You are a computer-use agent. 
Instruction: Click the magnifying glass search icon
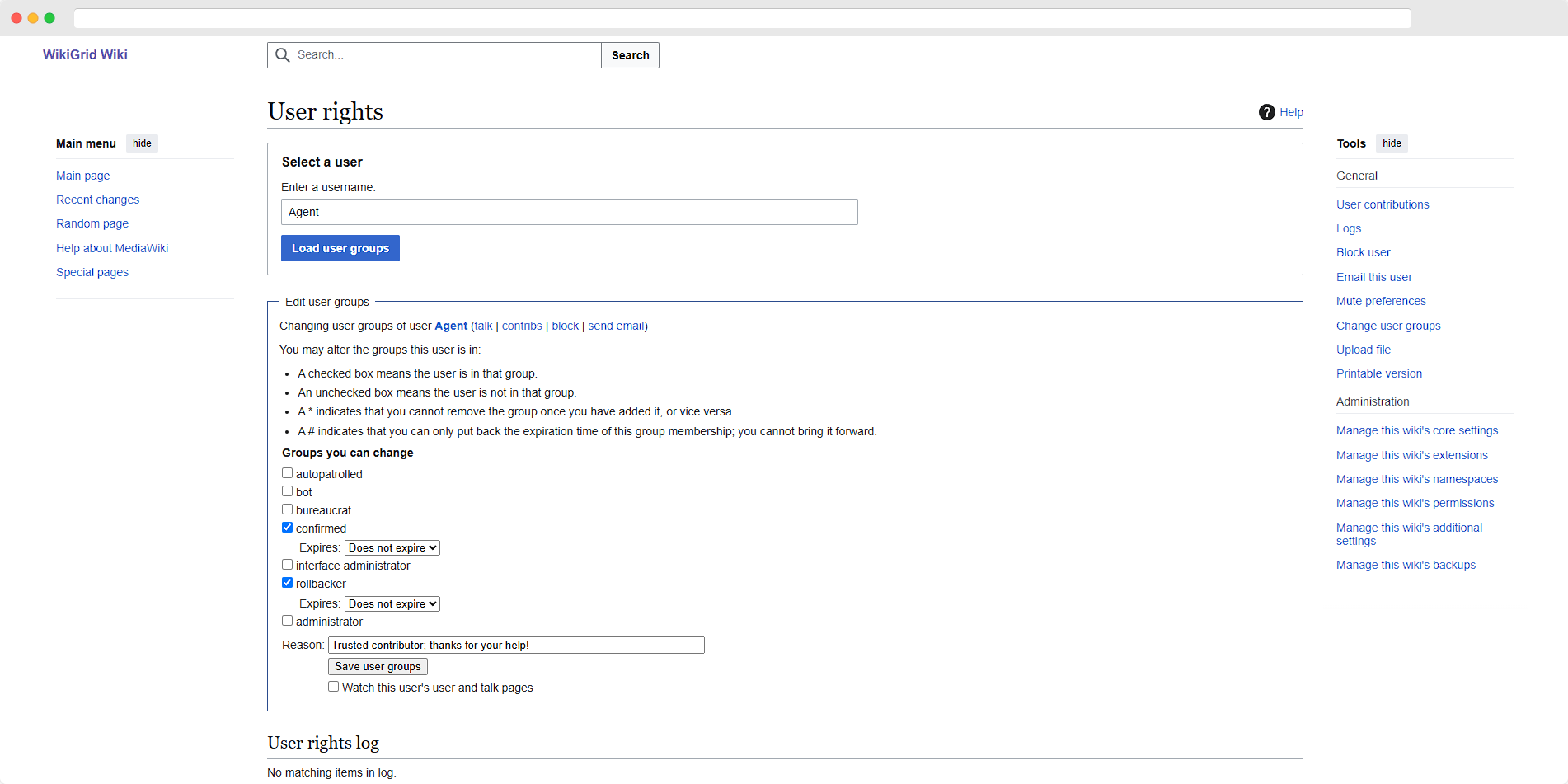[x=283, y=55]
